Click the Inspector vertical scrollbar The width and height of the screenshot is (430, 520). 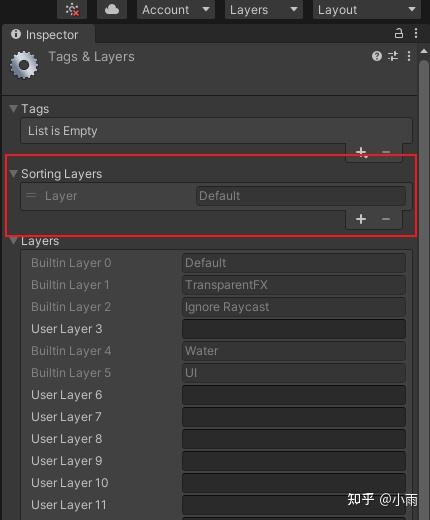click(x=424, y=283)
